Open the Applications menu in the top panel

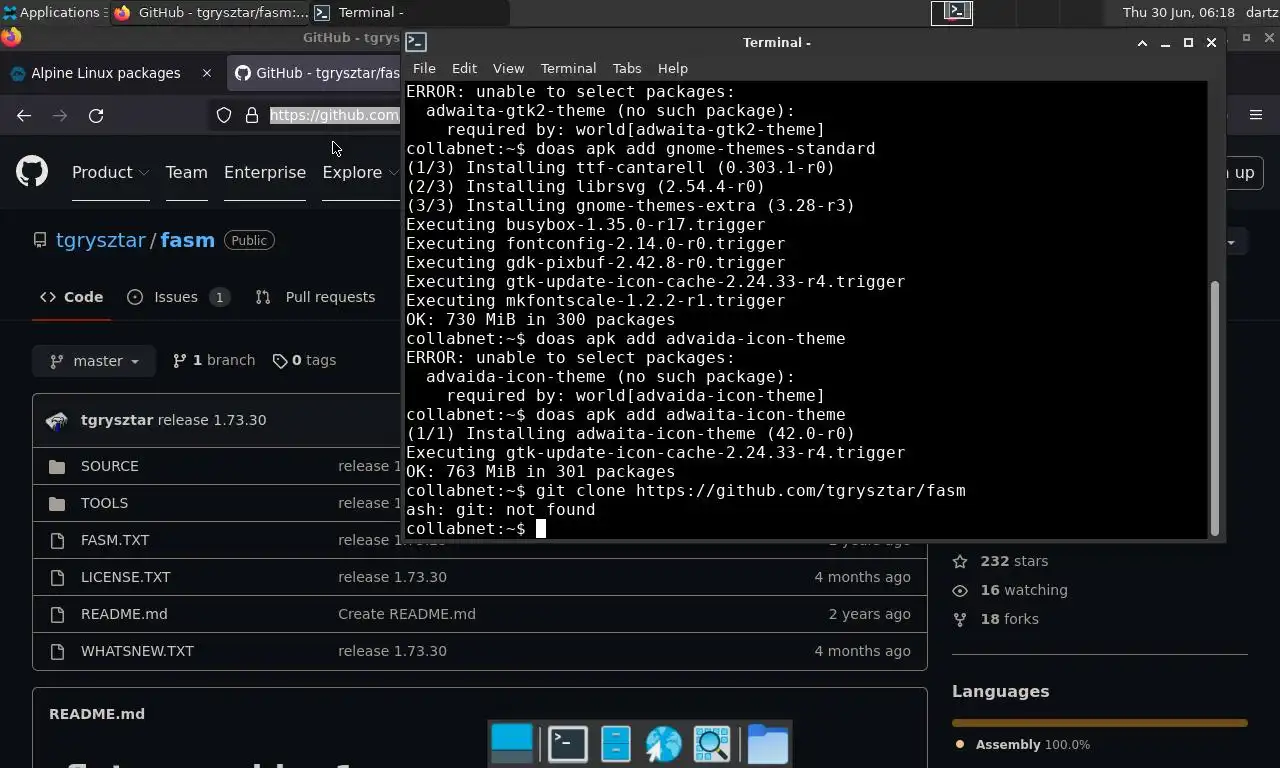coord(52,12)
